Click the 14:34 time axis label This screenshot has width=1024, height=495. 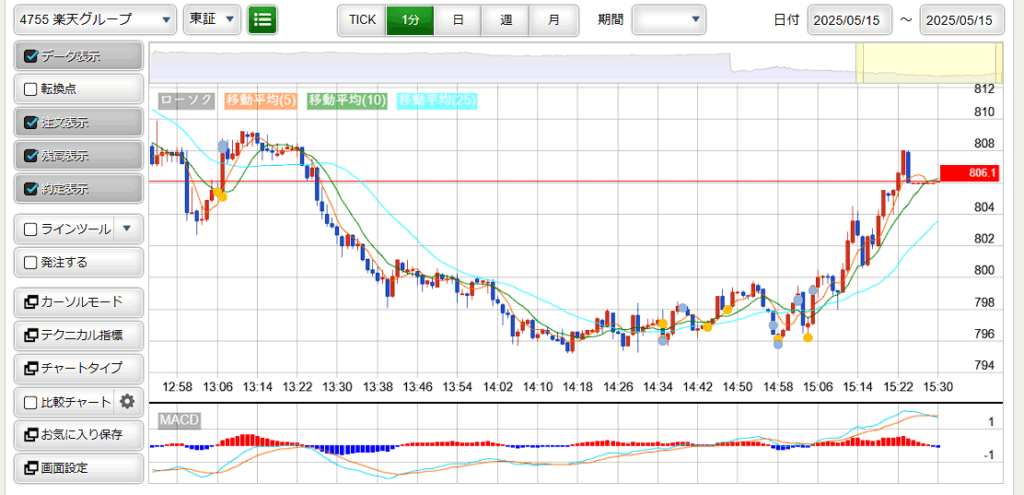pyautogui.click(x=658, y=387)
